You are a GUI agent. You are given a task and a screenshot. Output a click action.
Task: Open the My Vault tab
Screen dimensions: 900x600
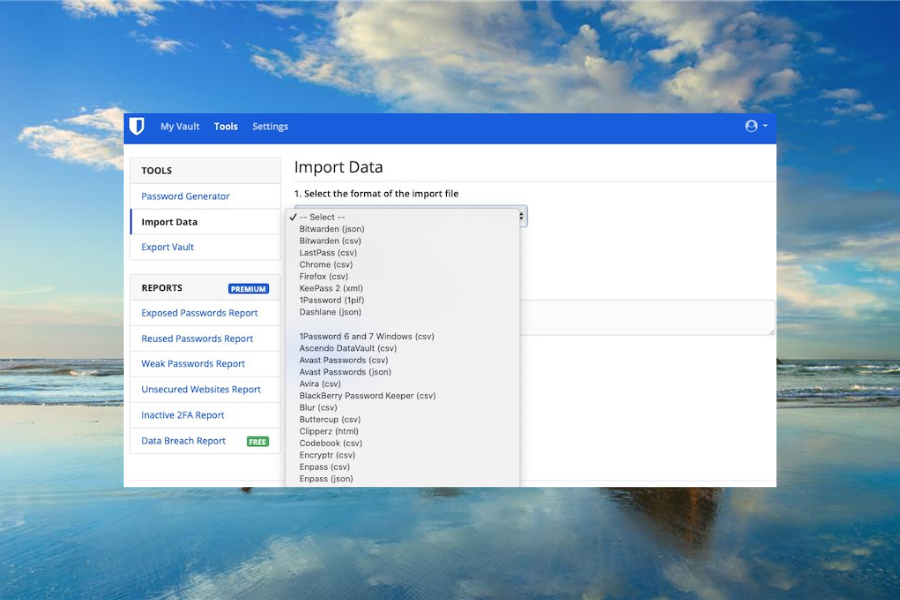[x=180, y=126]
